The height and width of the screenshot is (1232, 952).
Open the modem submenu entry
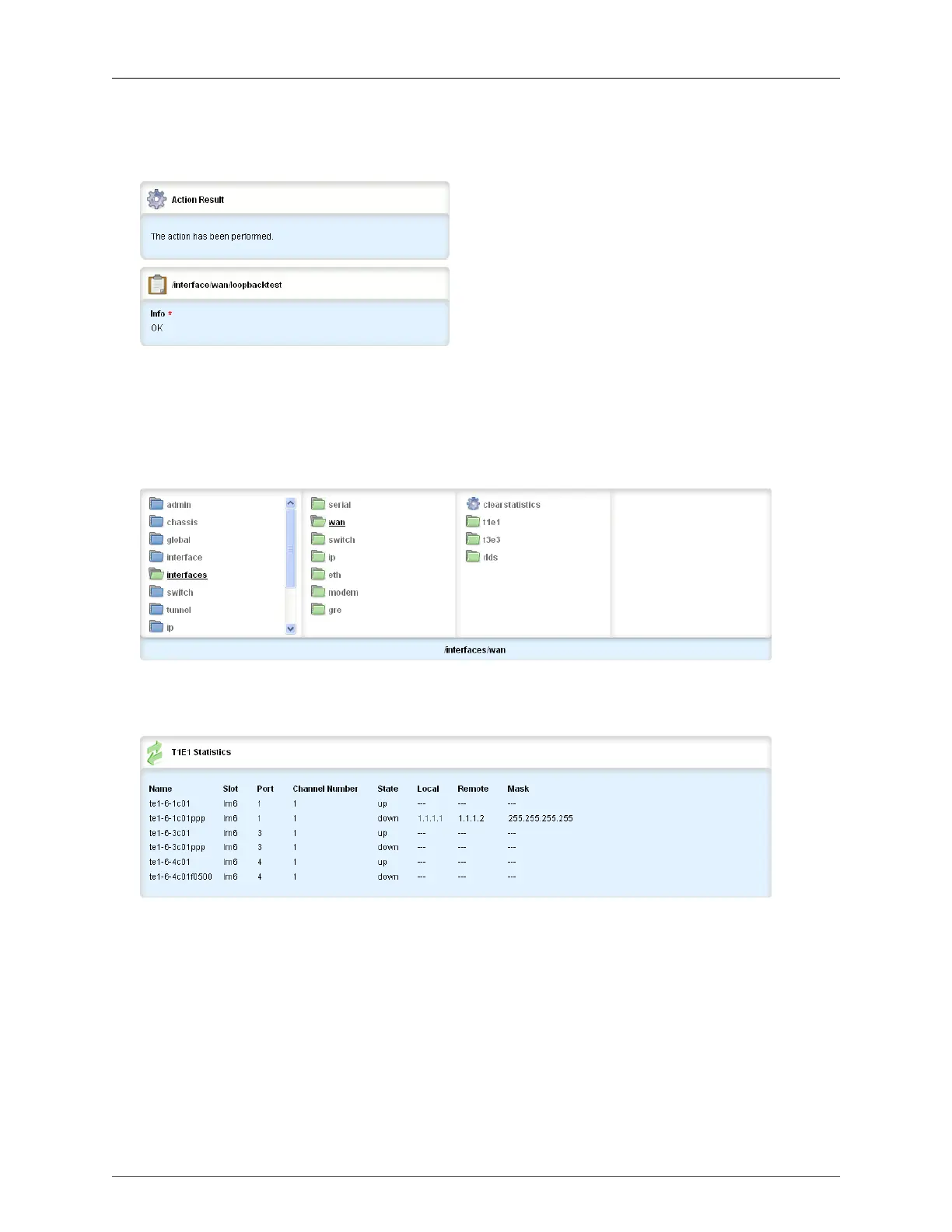(343, 593)
